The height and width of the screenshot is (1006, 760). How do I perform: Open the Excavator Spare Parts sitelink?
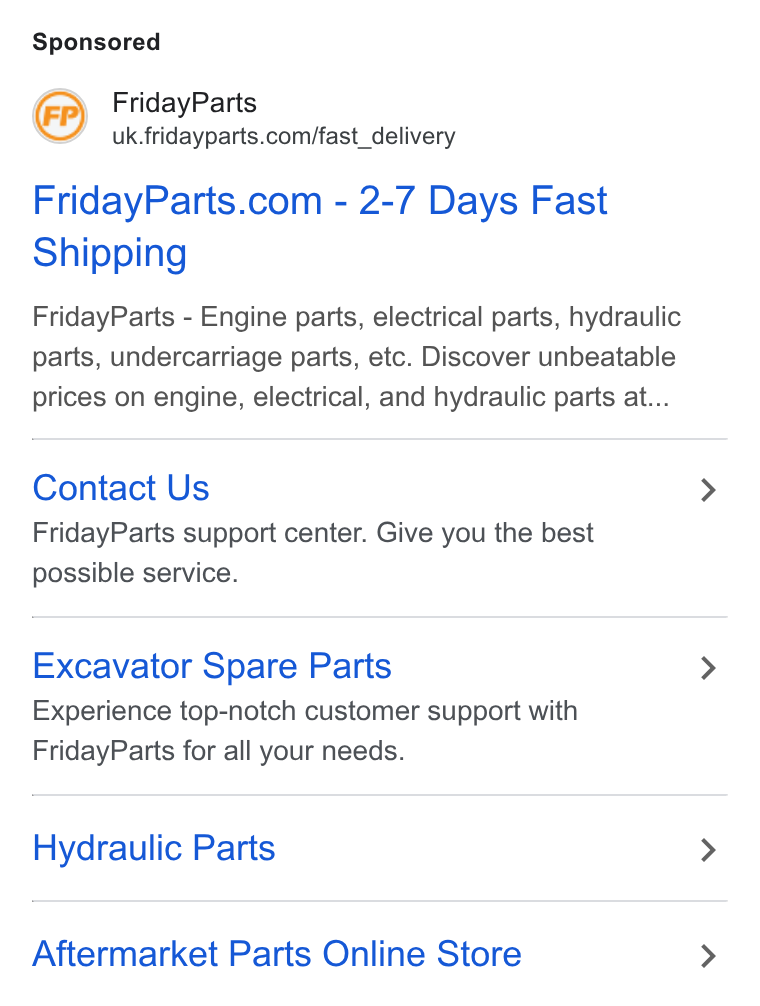212,666
